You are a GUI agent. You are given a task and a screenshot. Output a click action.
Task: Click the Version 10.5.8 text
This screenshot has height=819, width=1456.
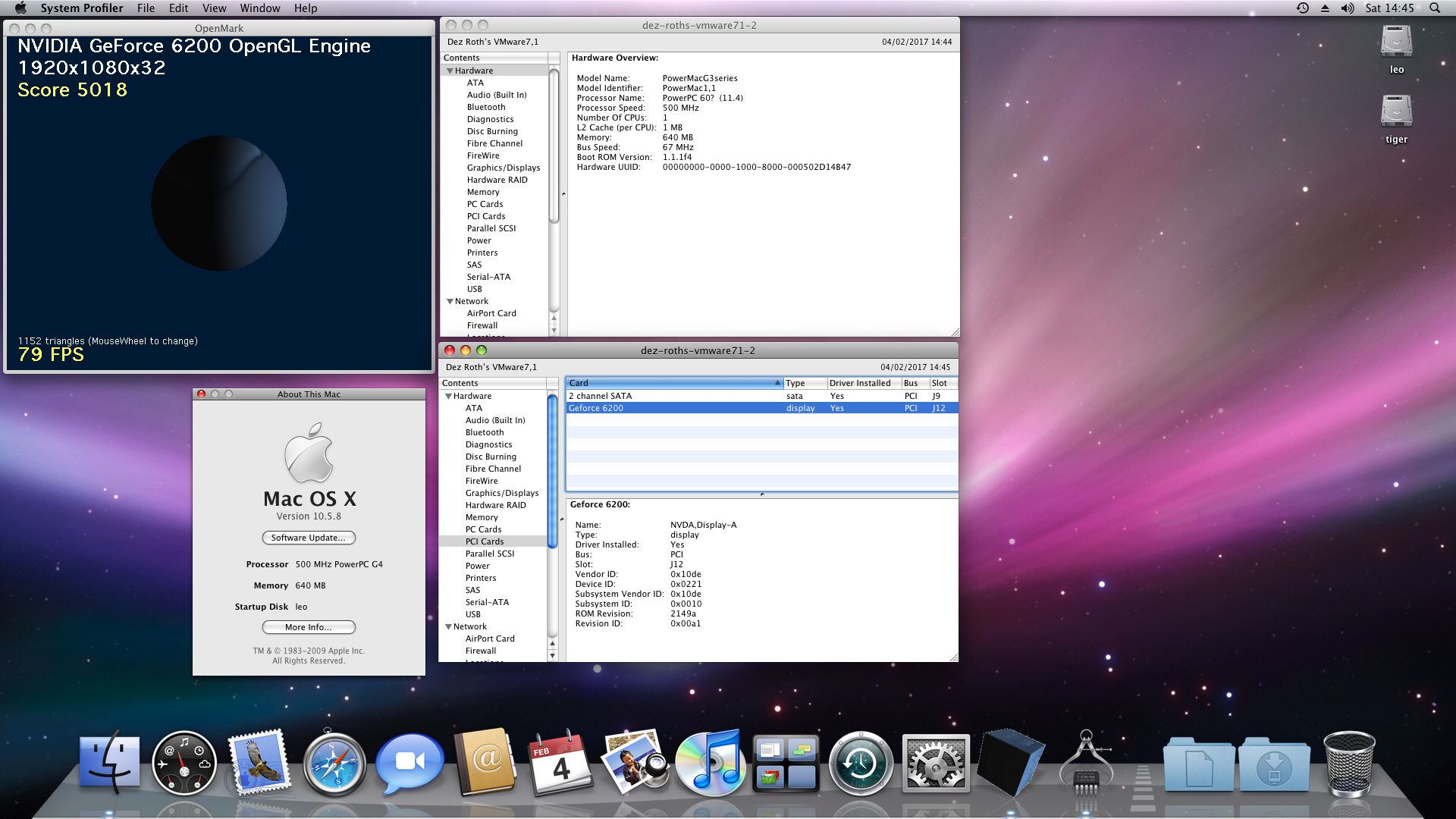[309, 516]
